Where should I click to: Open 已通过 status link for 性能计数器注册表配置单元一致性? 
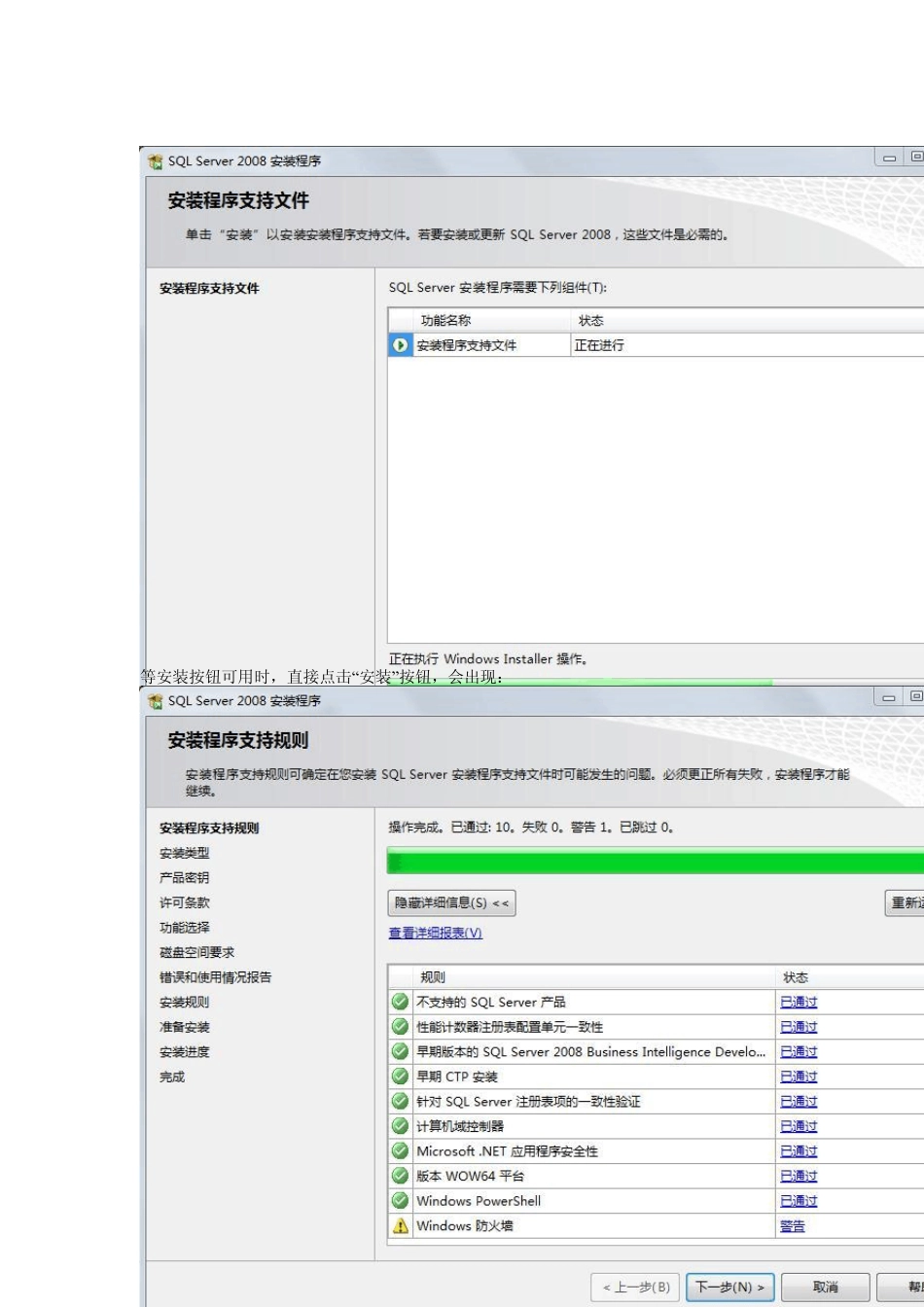(799, 1027)
